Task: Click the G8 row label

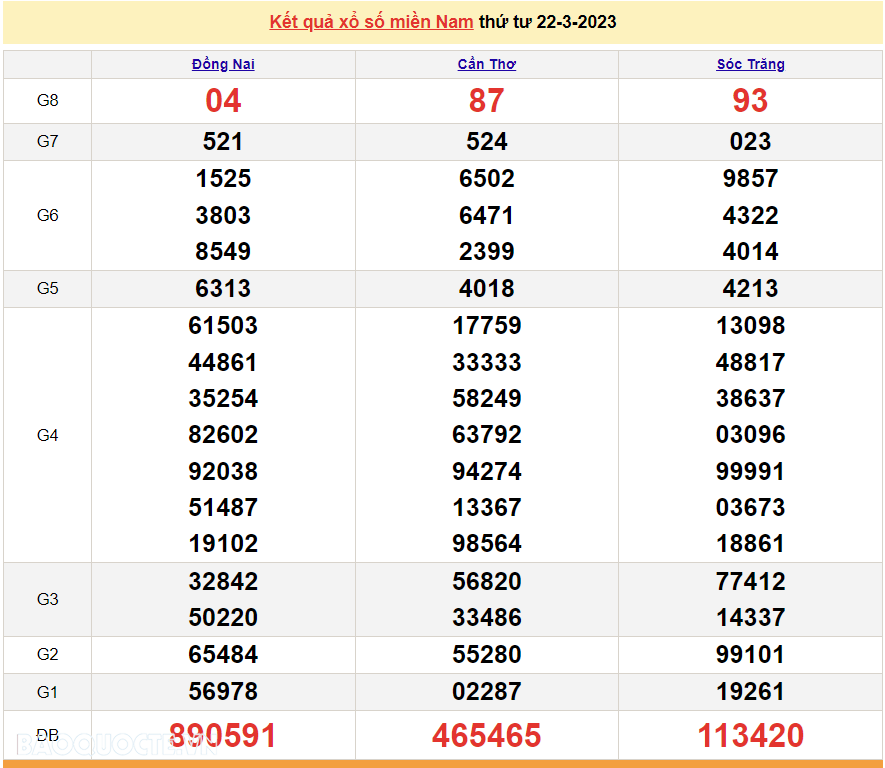Action: [x=47, y=100]
